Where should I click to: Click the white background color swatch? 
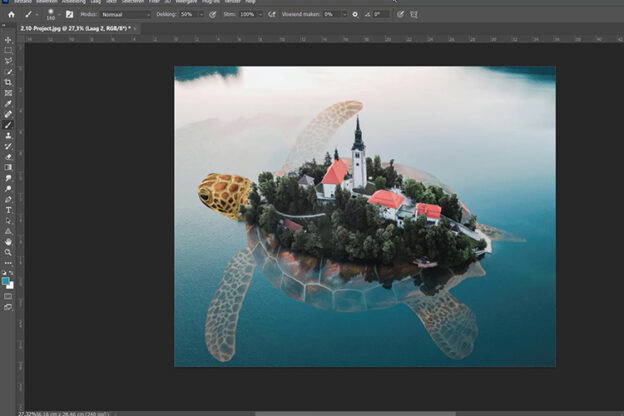(11, 286)
